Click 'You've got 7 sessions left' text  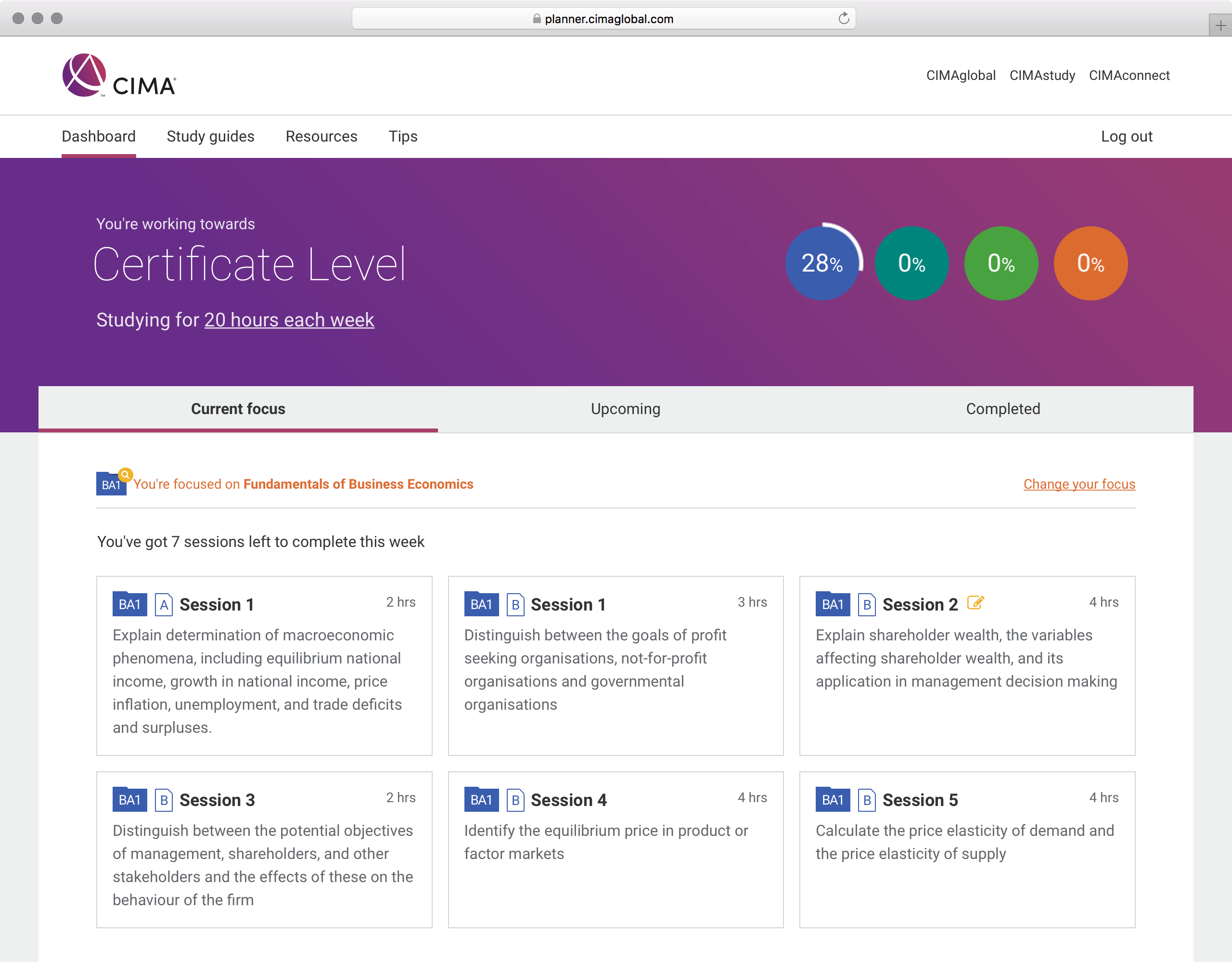point(261,542)
